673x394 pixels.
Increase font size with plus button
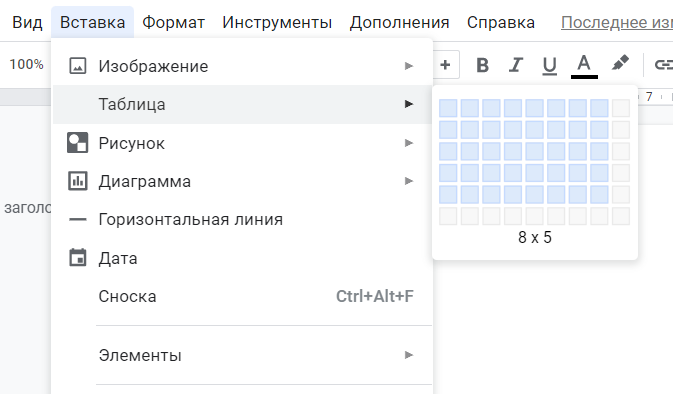tap(446, 65)
